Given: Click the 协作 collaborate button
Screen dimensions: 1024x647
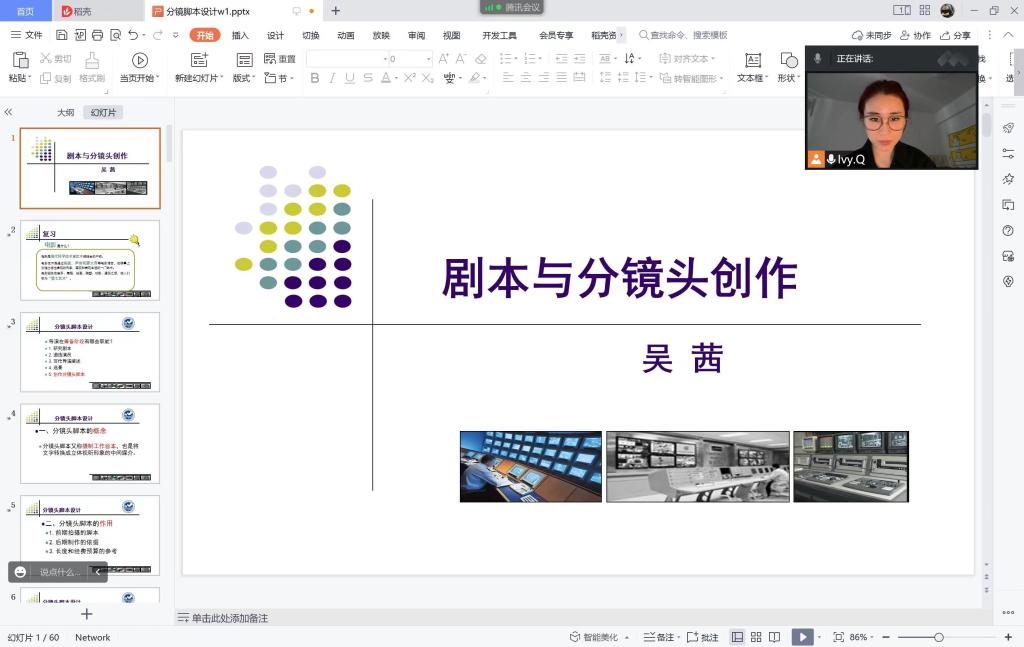Looking at the screenshot, I should 915,35.
